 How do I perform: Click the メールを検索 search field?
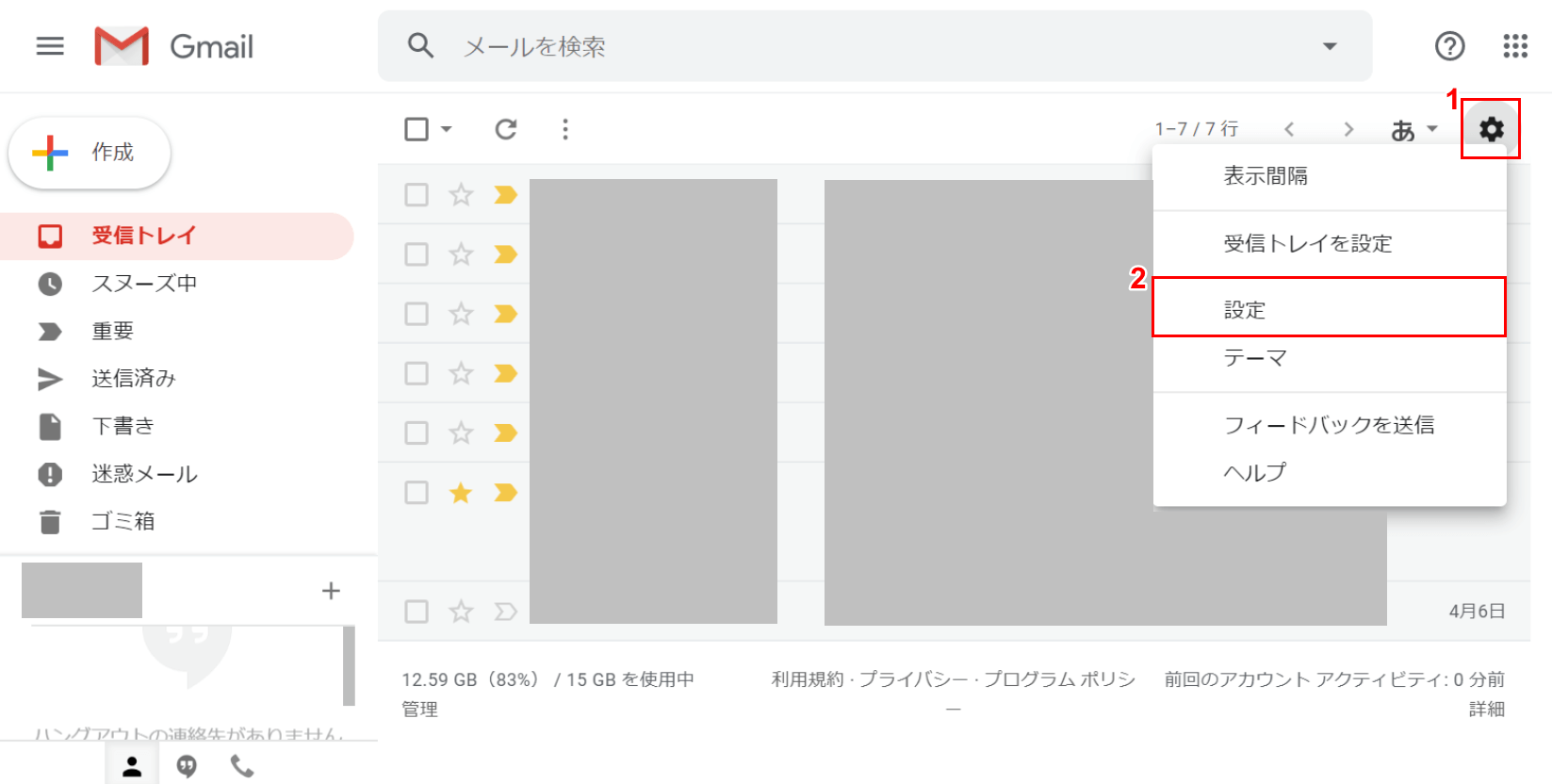point(876,46)
